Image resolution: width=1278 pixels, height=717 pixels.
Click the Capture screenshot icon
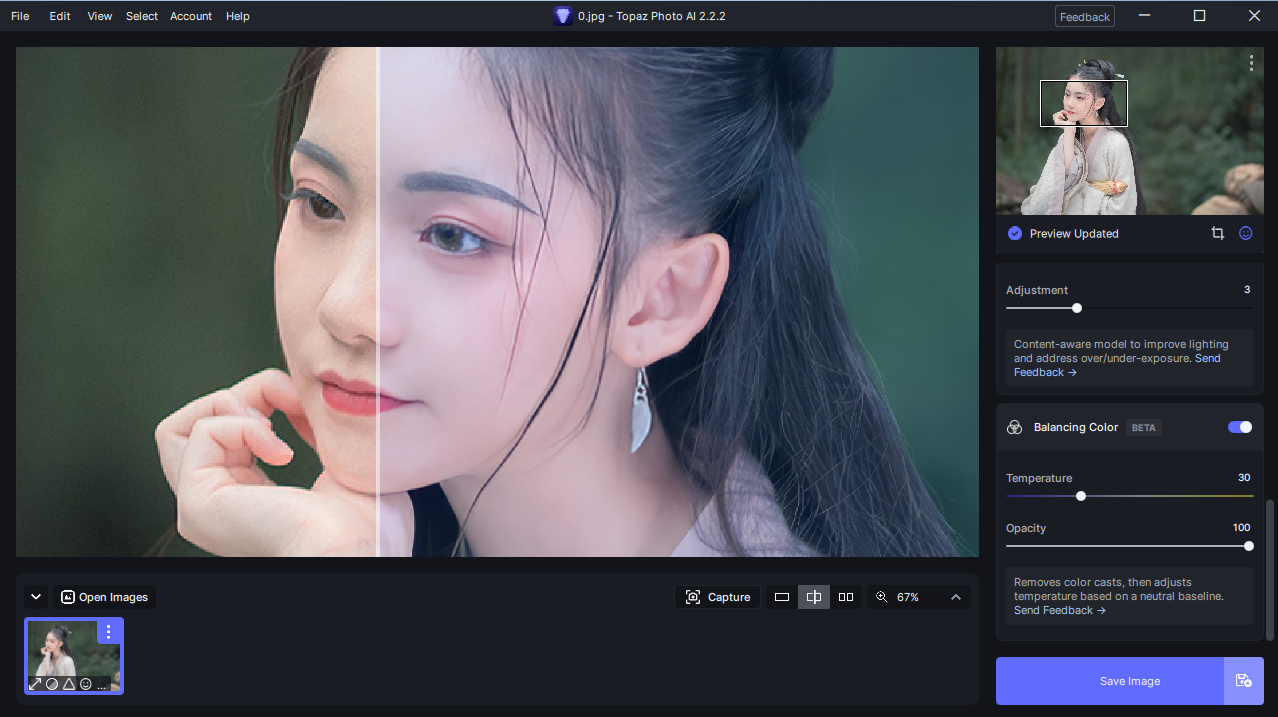tap(693, 597)
